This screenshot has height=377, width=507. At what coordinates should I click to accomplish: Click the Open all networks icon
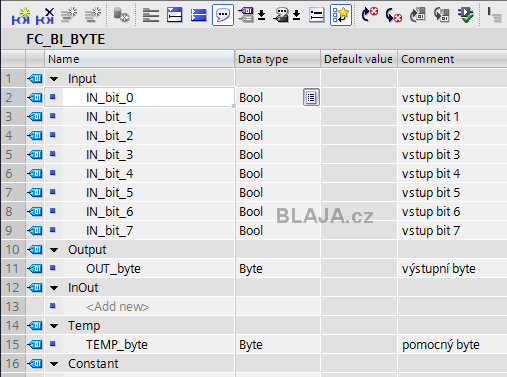click(174, 15)
